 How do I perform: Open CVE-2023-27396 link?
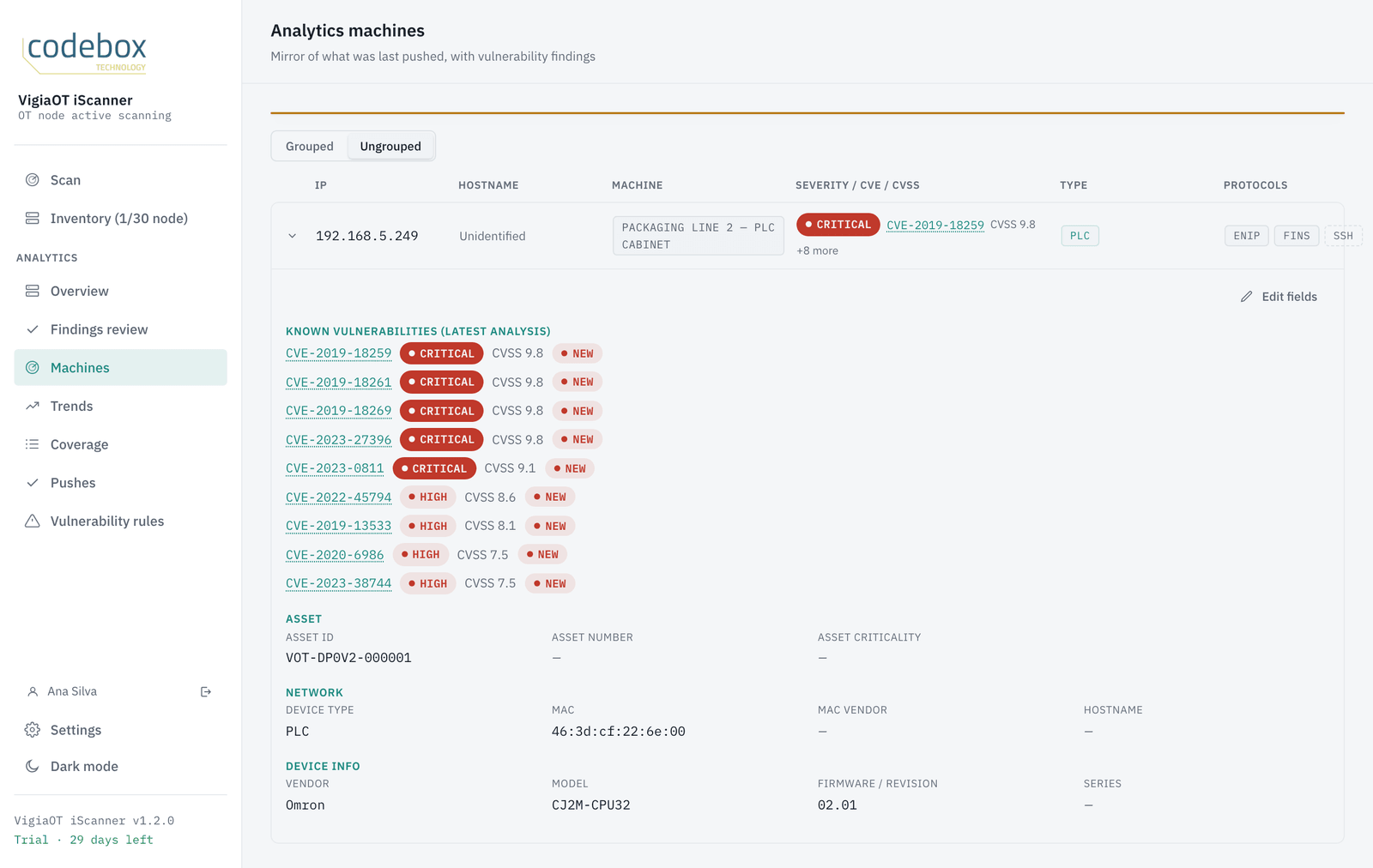[338, 440]
